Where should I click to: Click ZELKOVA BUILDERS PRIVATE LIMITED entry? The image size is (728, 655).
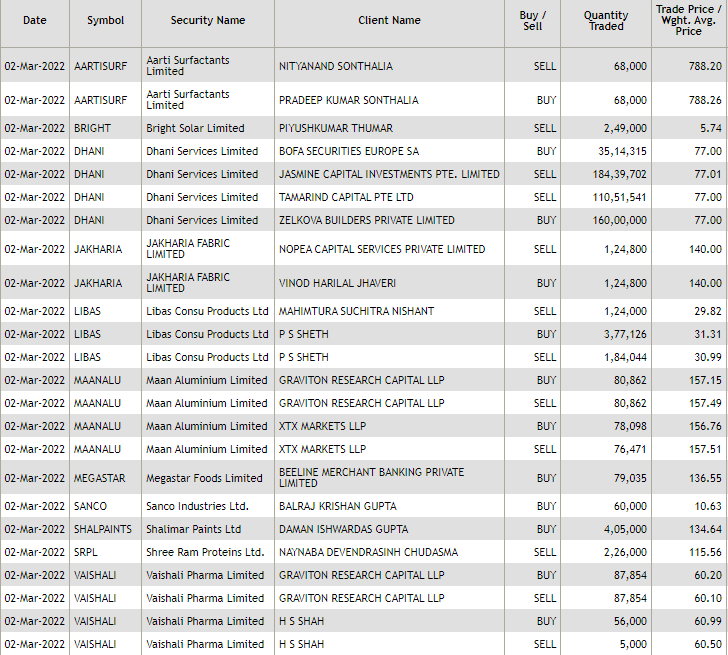pos(366,220)
